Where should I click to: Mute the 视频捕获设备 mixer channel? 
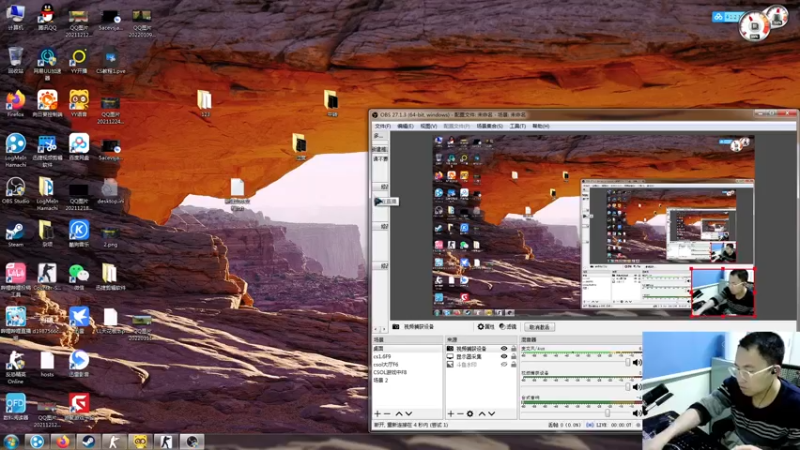(637, 387)
